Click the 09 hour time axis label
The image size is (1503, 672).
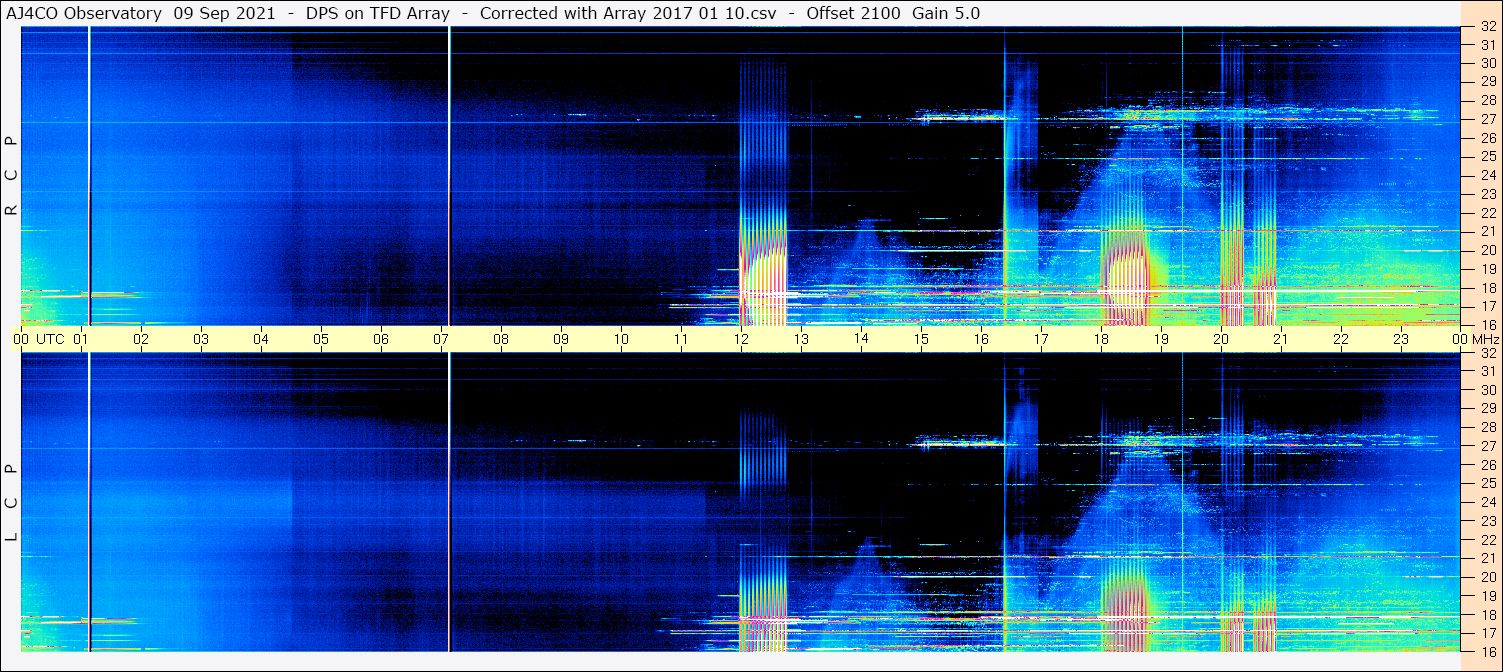pyautogui.click(x=561, y=339)
